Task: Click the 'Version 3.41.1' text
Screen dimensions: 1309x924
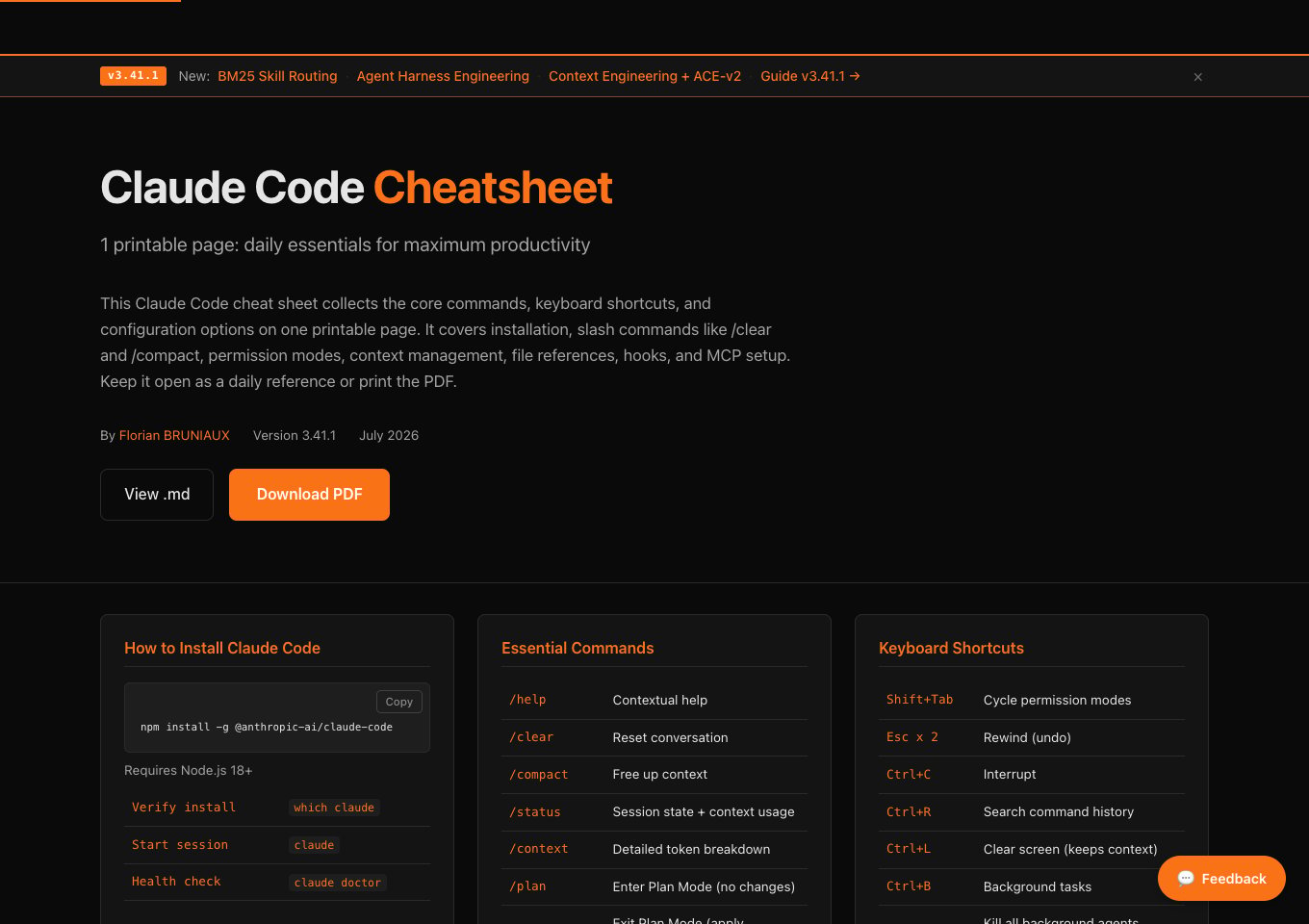Action: click(295, 435)
